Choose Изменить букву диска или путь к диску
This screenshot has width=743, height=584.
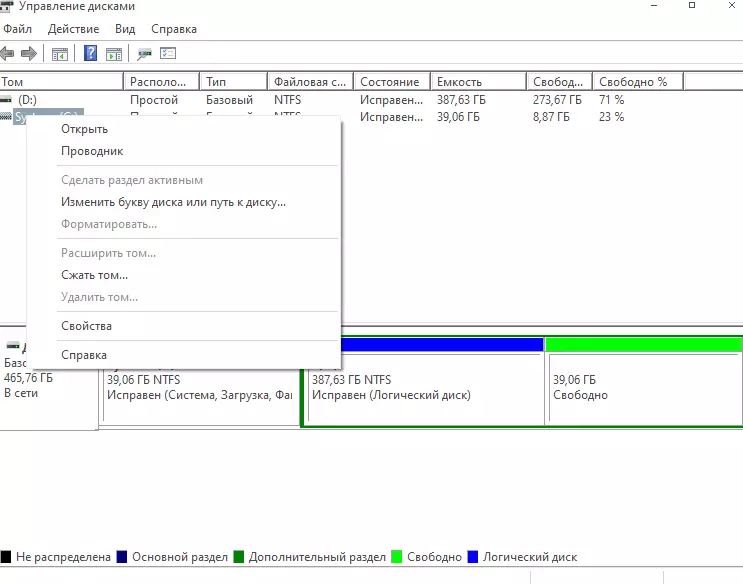173,202
